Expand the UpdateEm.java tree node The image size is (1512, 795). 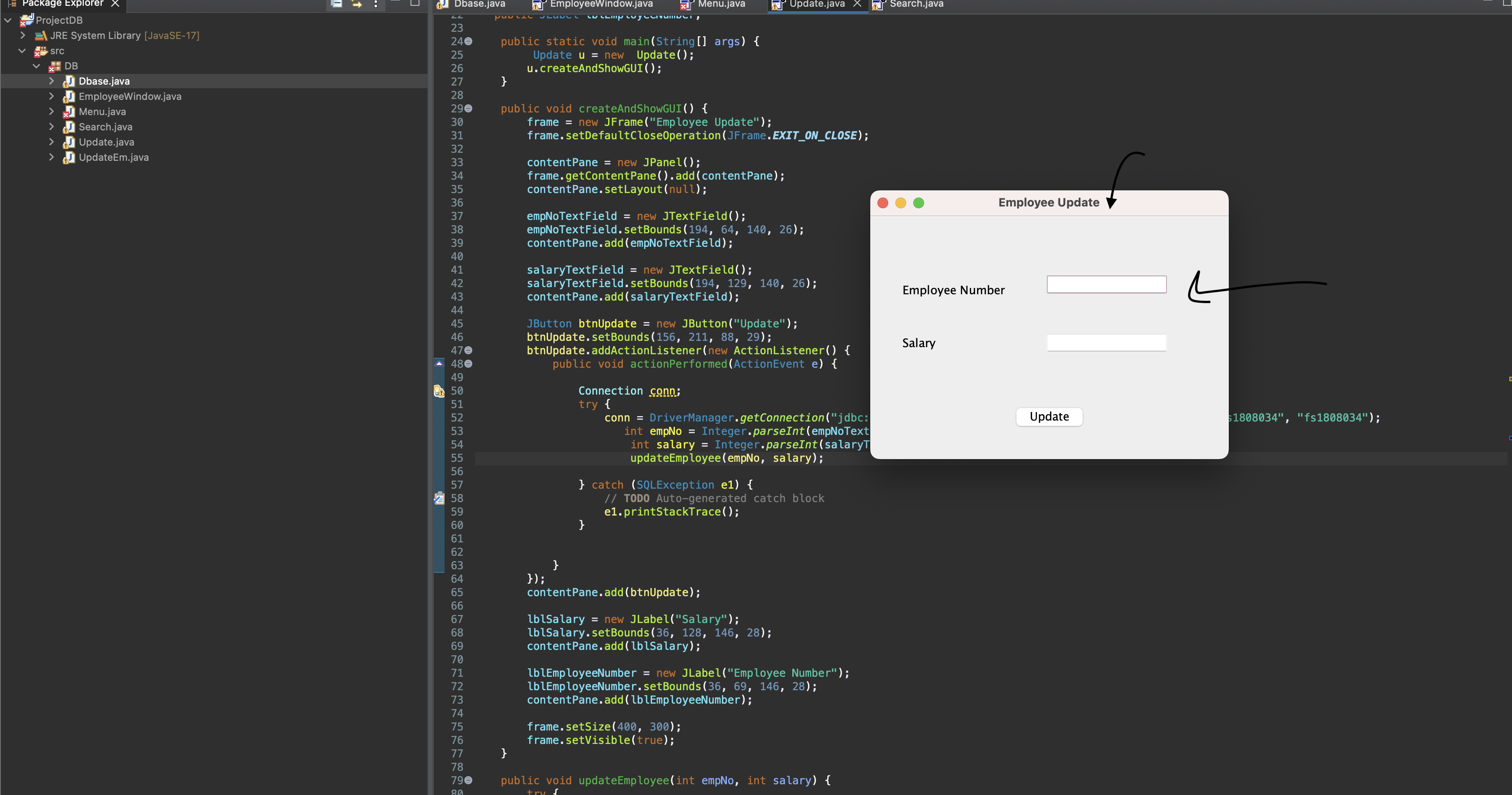point(51,157)
